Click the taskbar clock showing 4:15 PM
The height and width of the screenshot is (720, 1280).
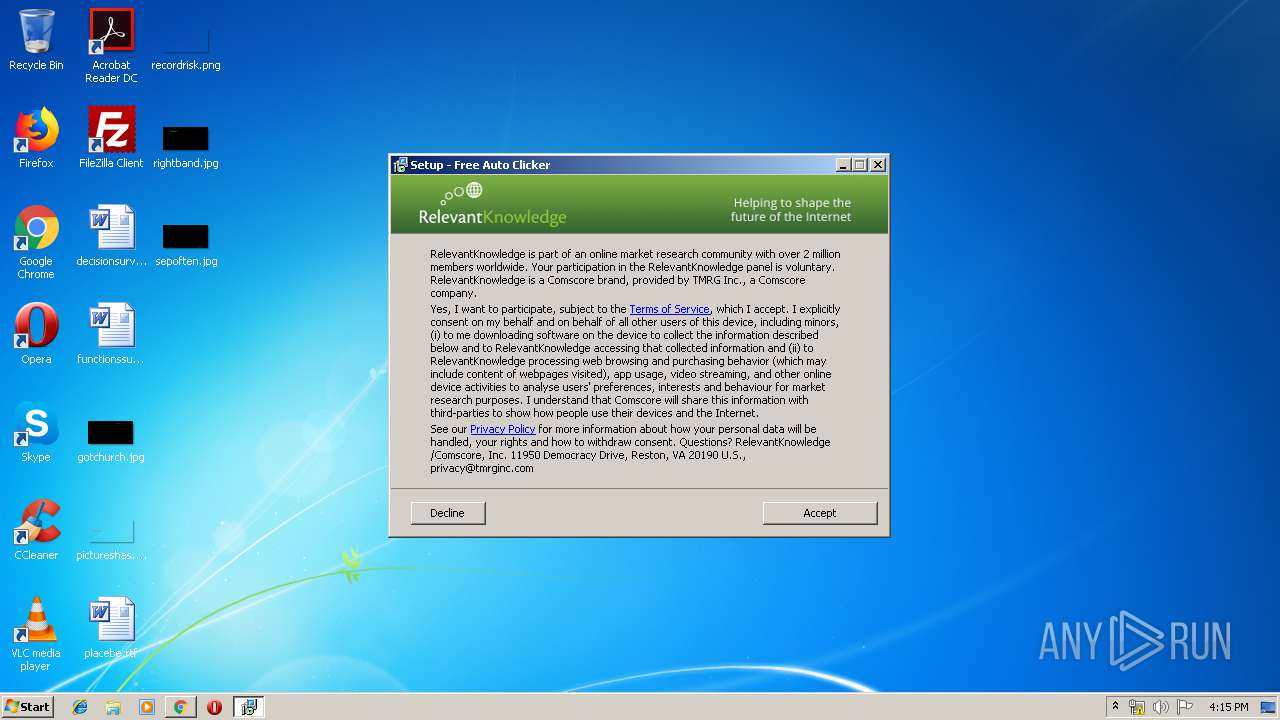pyautogui.click(x=1228, y=707)
